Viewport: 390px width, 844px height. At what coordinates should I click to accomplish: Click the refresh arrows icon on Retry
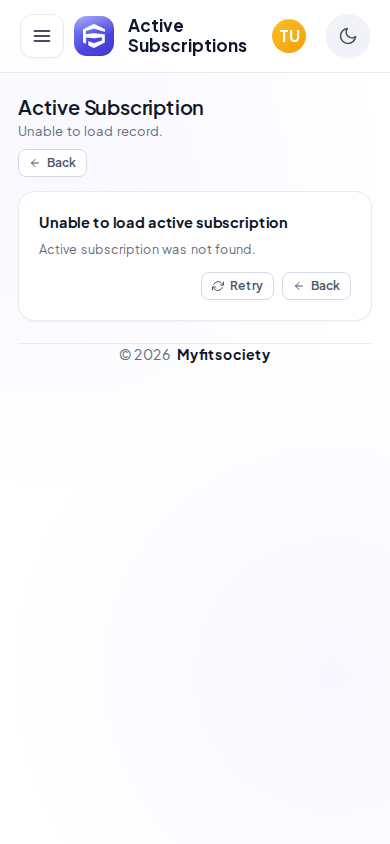click(218, 286)
